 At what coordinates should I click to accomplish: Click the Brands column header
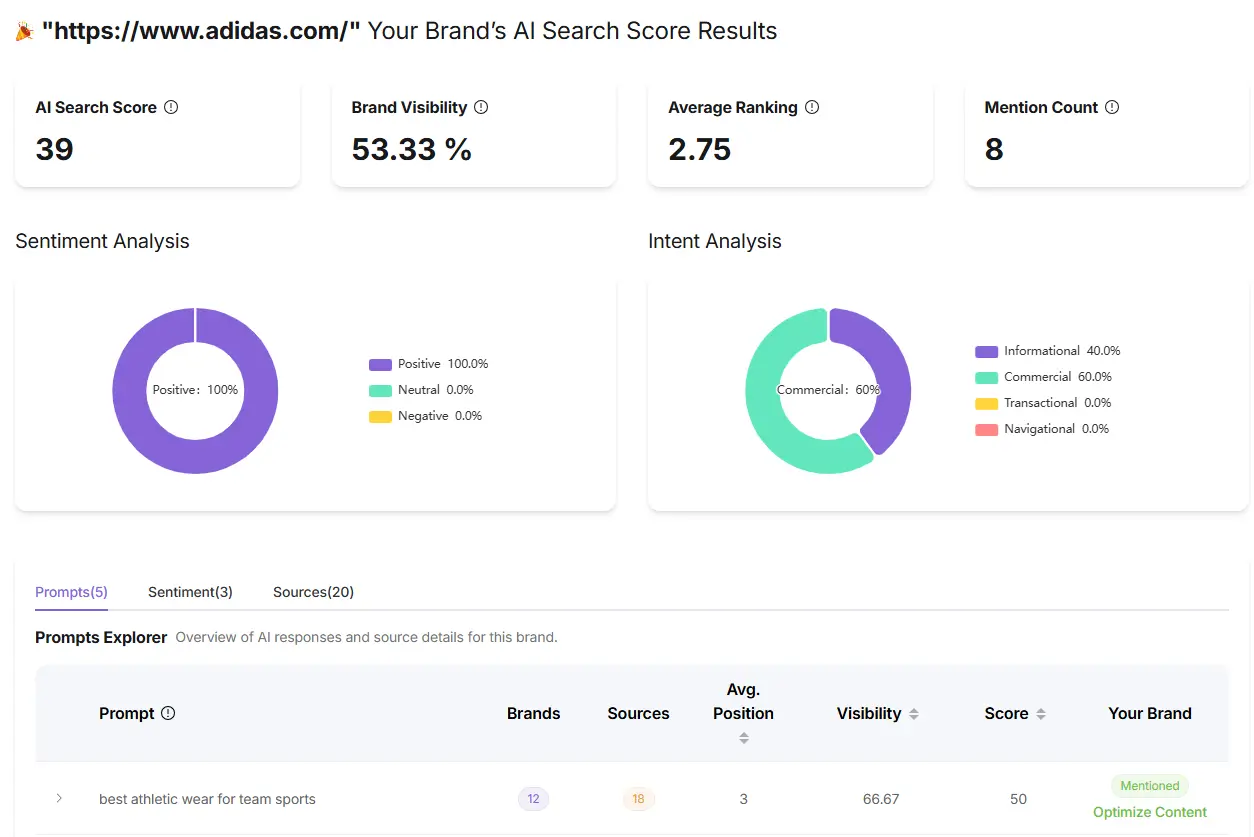[534, 713]
